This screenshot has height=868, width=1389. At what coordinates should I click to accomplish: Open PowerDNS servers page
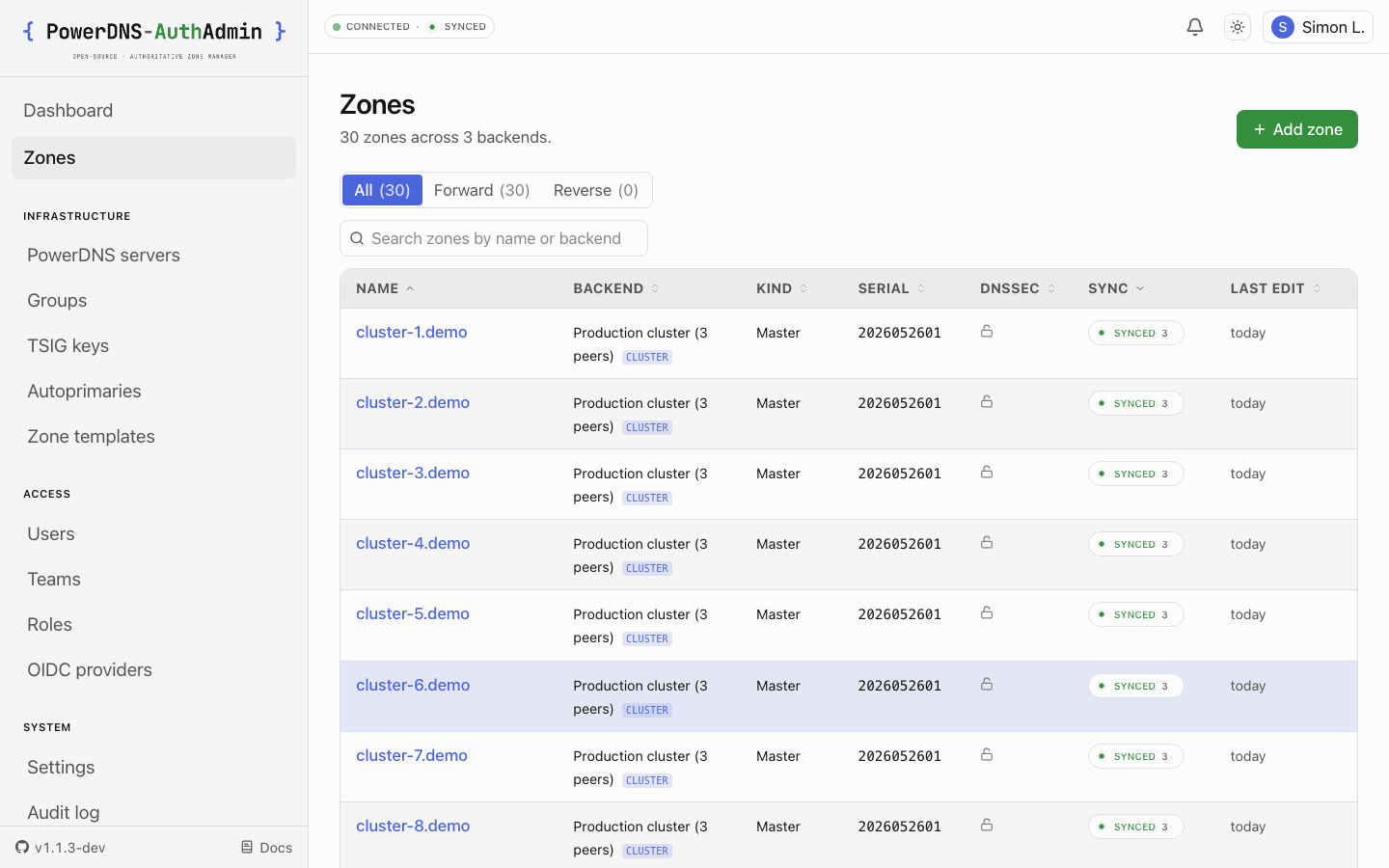pyautogui.click(x=154, y=256)
